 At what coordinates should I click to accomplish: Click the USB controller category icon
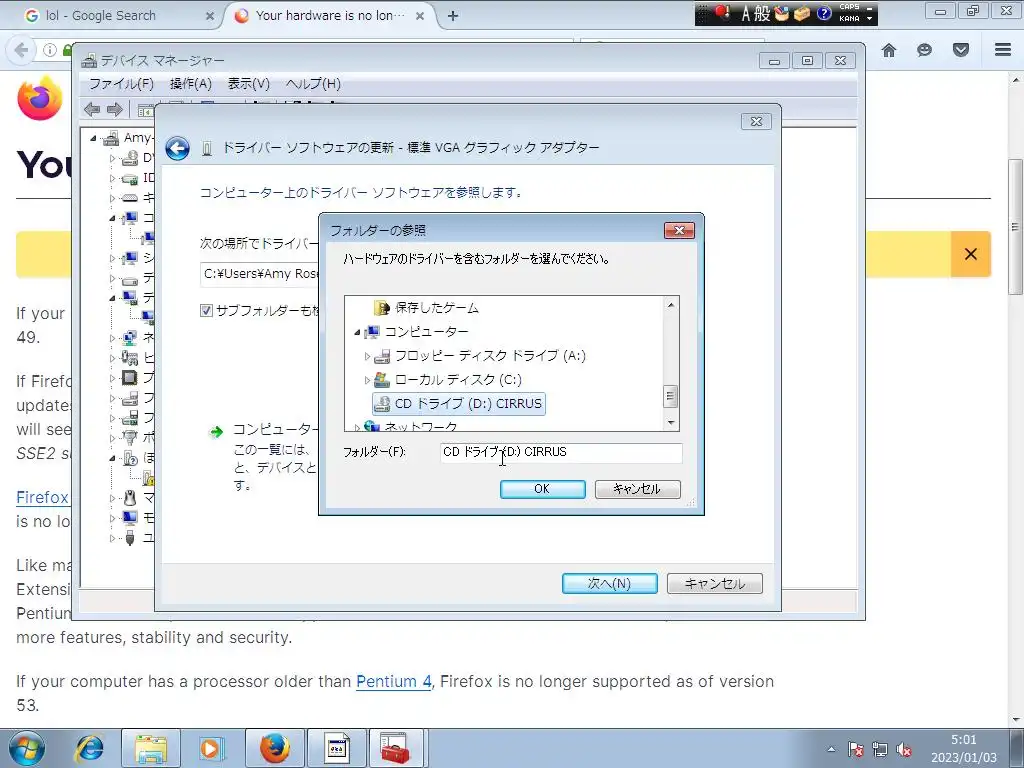tap(130, 537)
